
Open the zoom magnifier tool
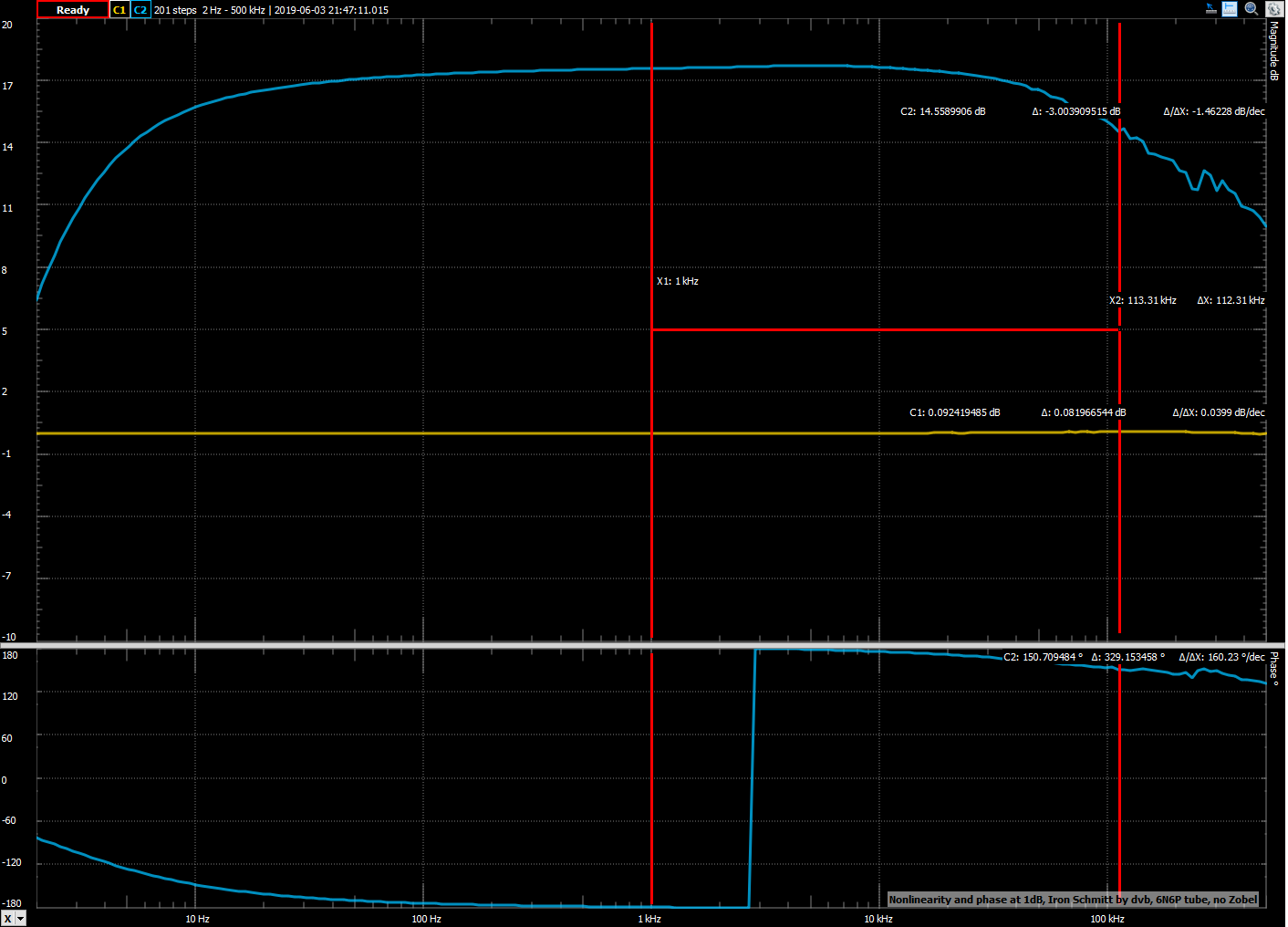(x=1252, y=9)
